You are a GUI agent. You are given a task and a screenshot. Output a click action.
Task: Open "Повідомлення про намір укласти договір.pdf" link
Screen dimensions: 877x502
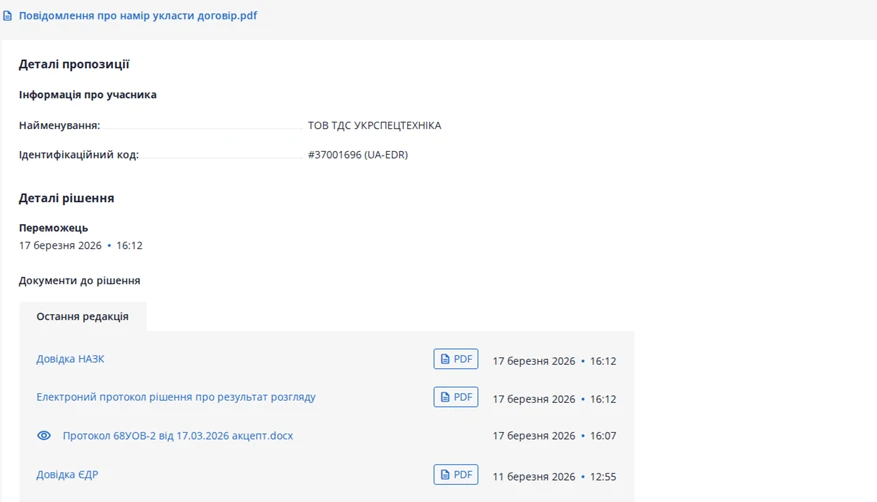click(138, 16)
